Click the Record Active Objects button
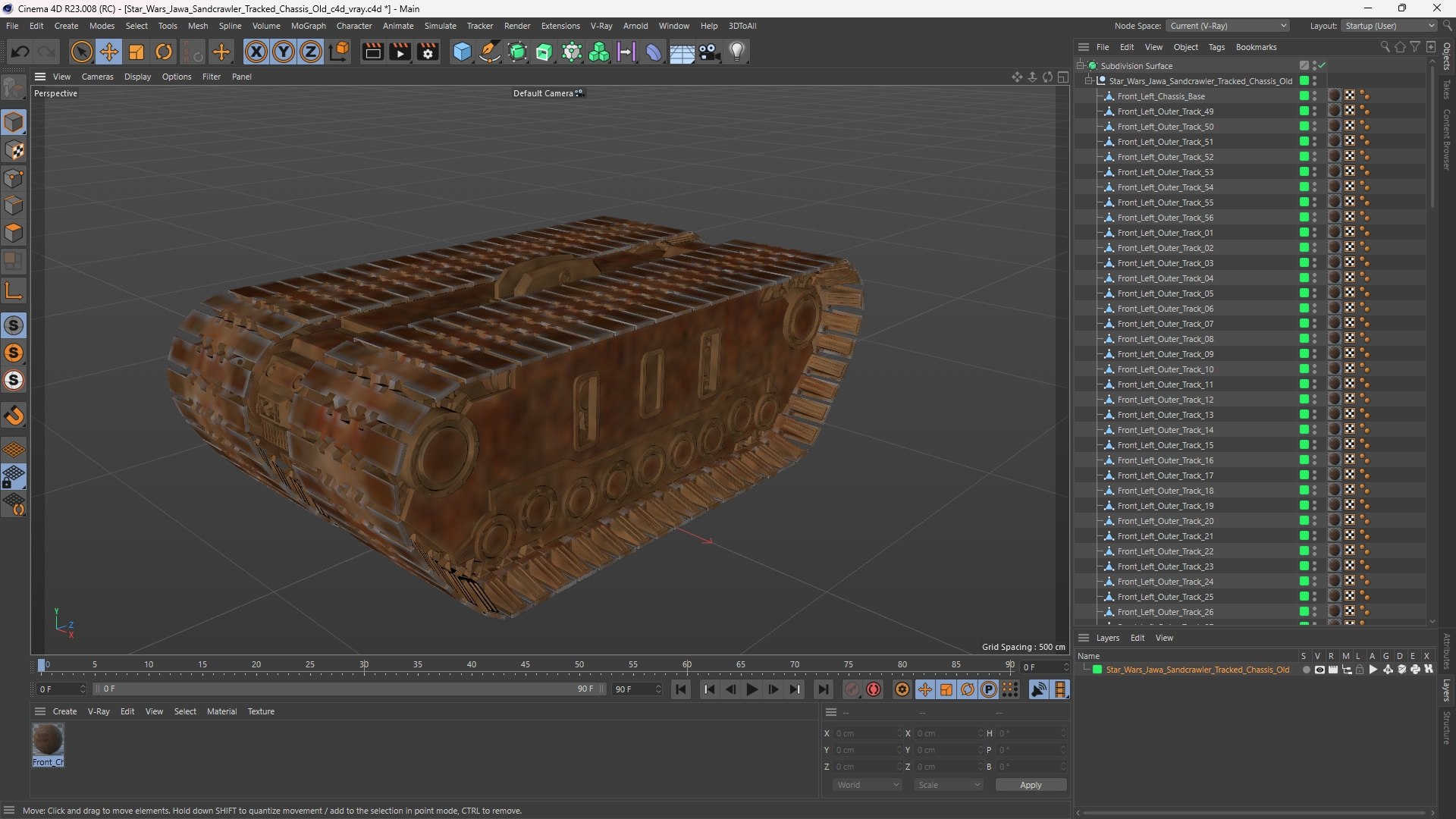 coord(852,689)
